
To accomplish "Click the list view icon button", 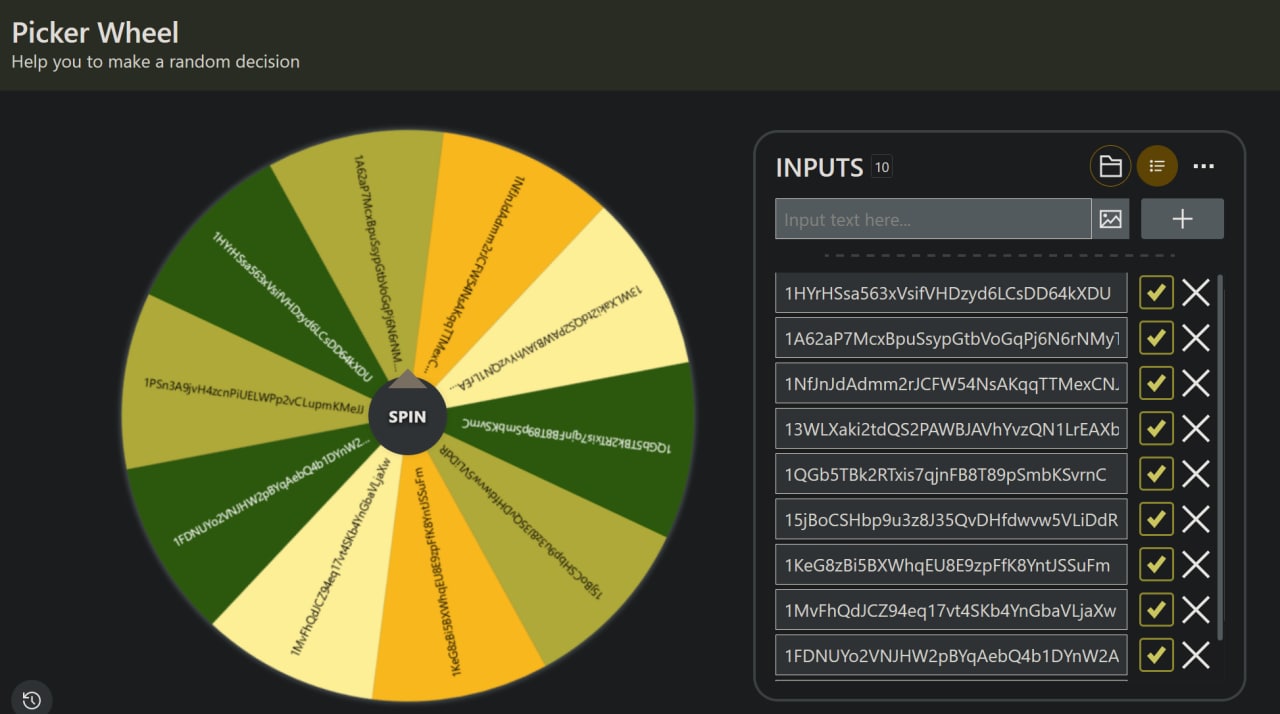I will coord(1157,166).
